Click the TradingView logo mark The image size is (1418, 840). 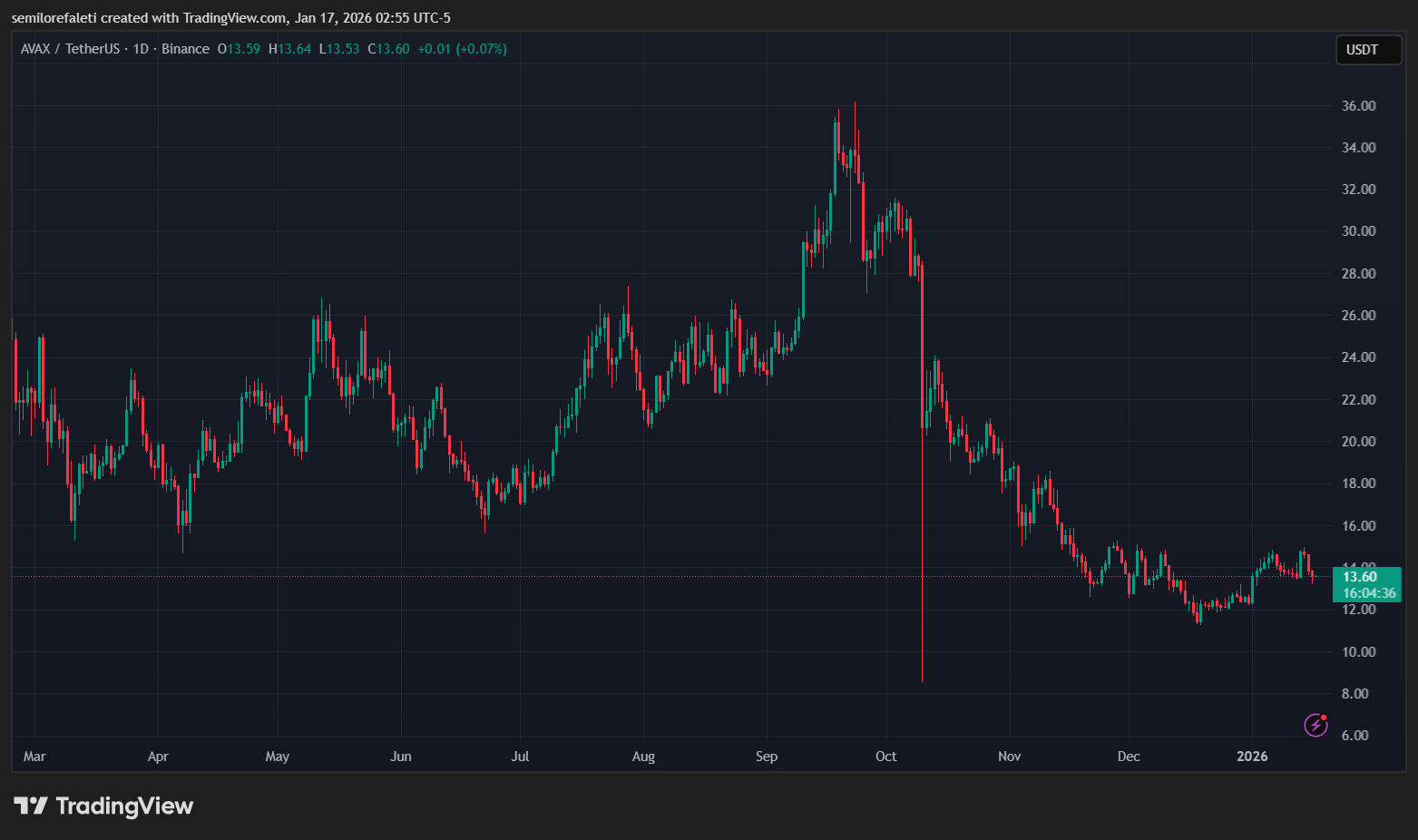pos(31,806)
